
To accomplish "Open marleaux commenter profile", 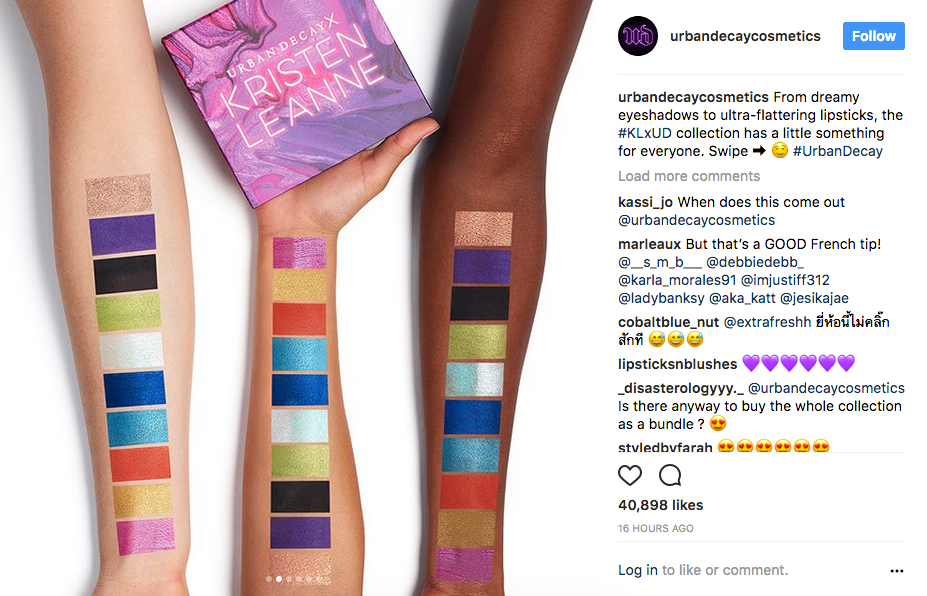I will 649,244.
